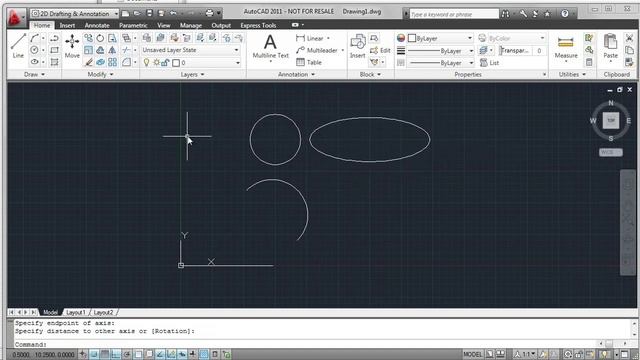Viewport: 640px width, 360px height.
Task: Open the object color wheel icon
Action: point(401,38)
